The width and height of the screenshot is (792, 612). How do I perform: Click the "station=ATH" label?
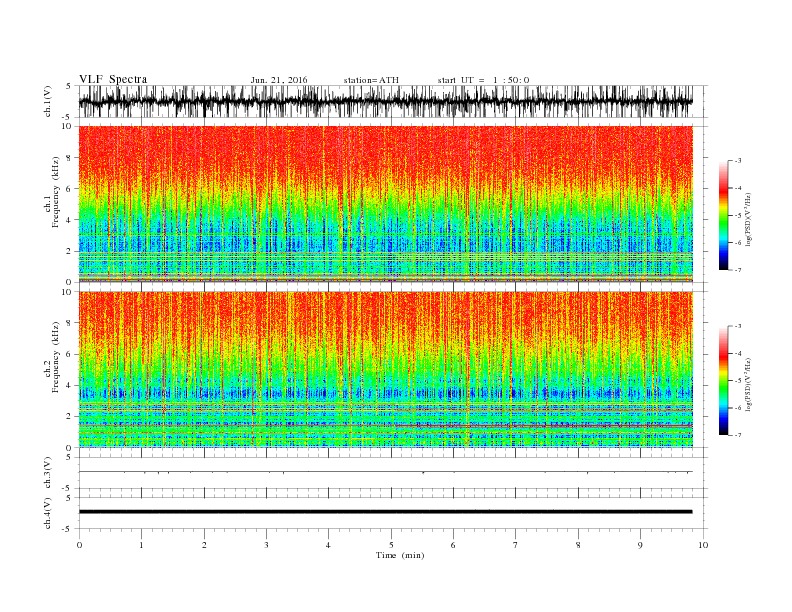(x=371, y=80)
